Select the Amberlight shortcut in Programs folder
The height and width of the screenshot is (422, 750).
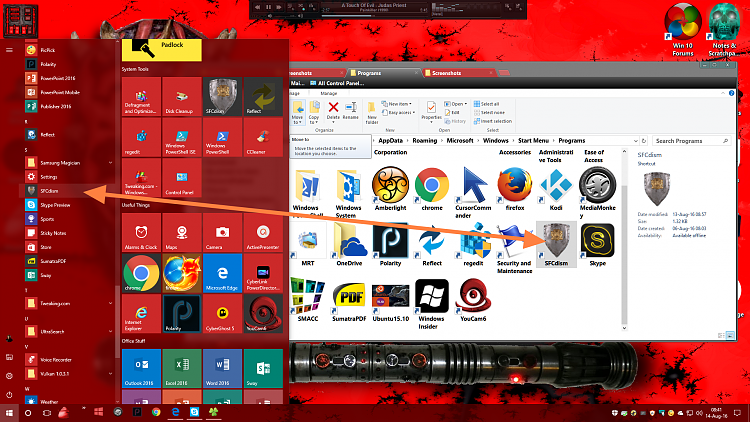(390, 189)
